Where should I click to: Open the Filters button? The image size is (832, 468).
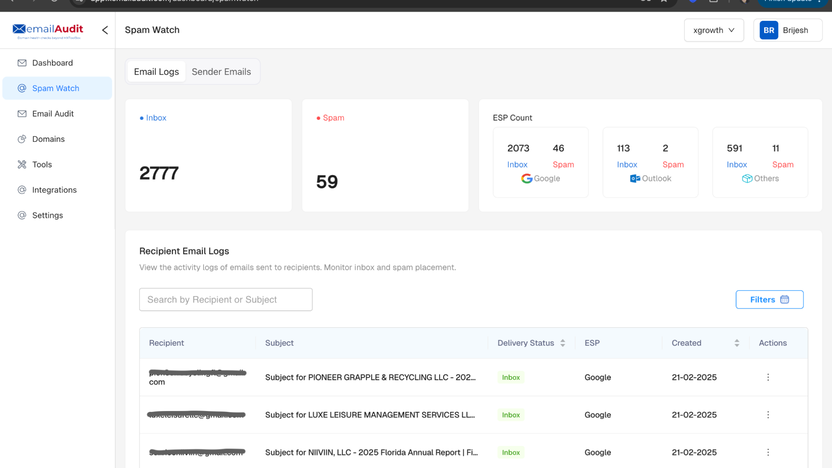click(x=769, y=299)
